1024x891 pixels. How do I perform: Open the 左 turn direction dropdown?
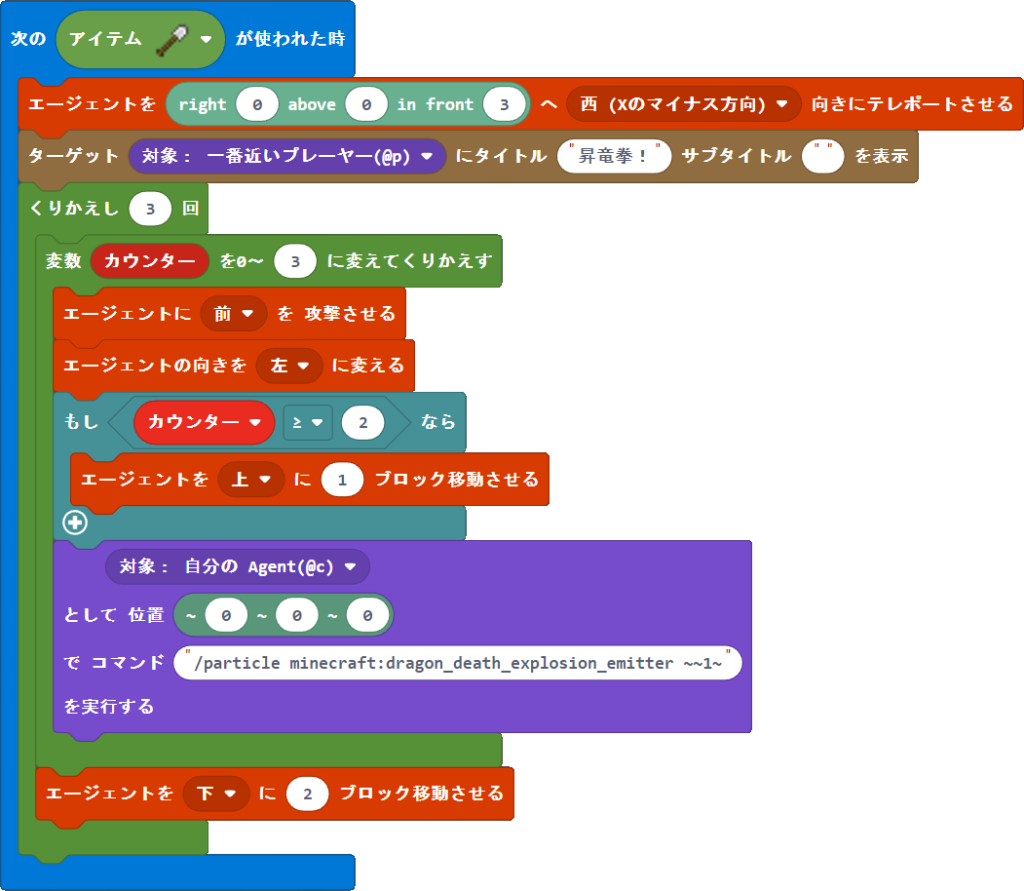289,366
